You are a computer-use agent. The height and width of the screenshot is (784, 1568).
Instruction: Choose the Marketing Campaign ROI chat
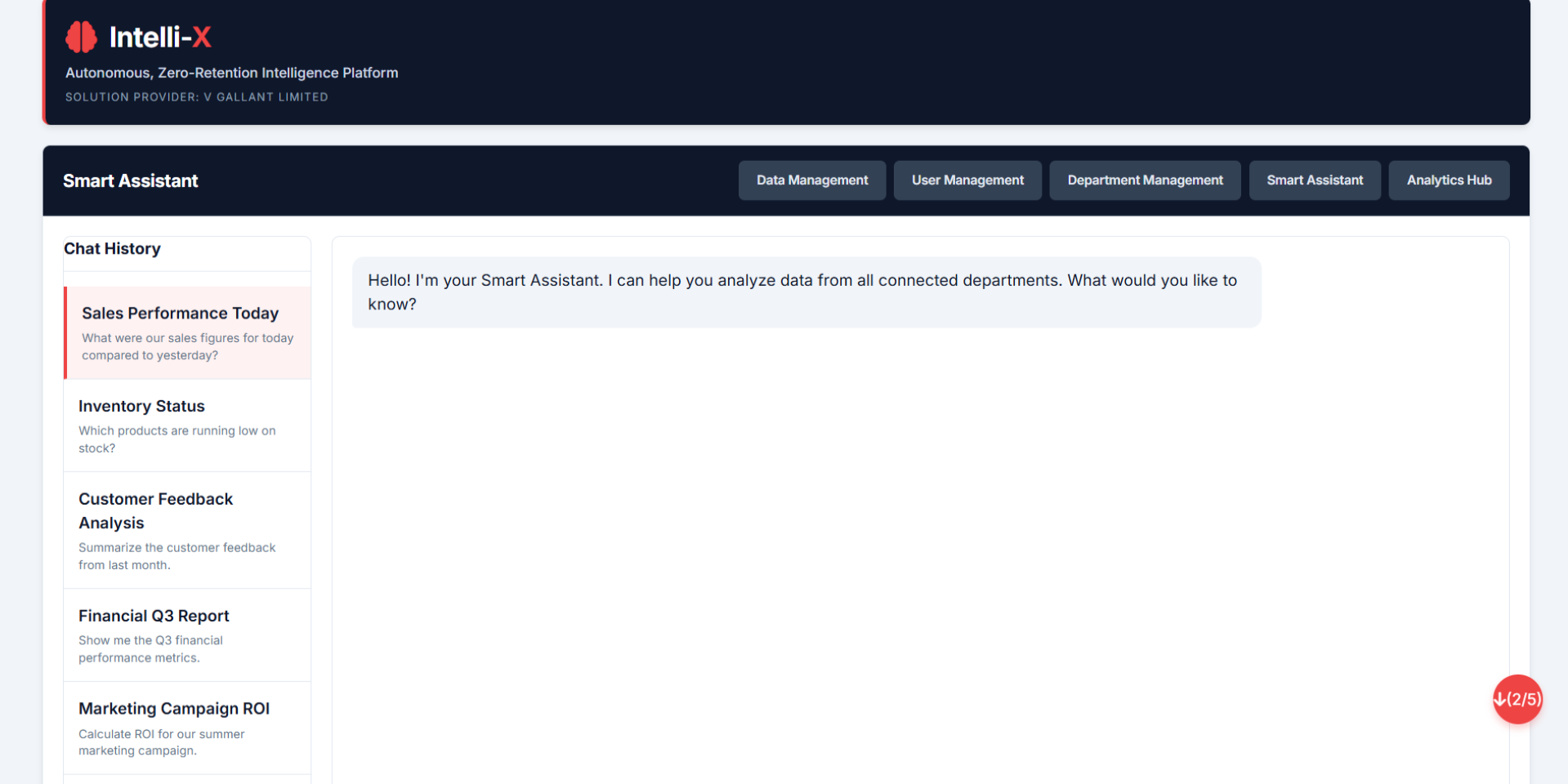187,728
